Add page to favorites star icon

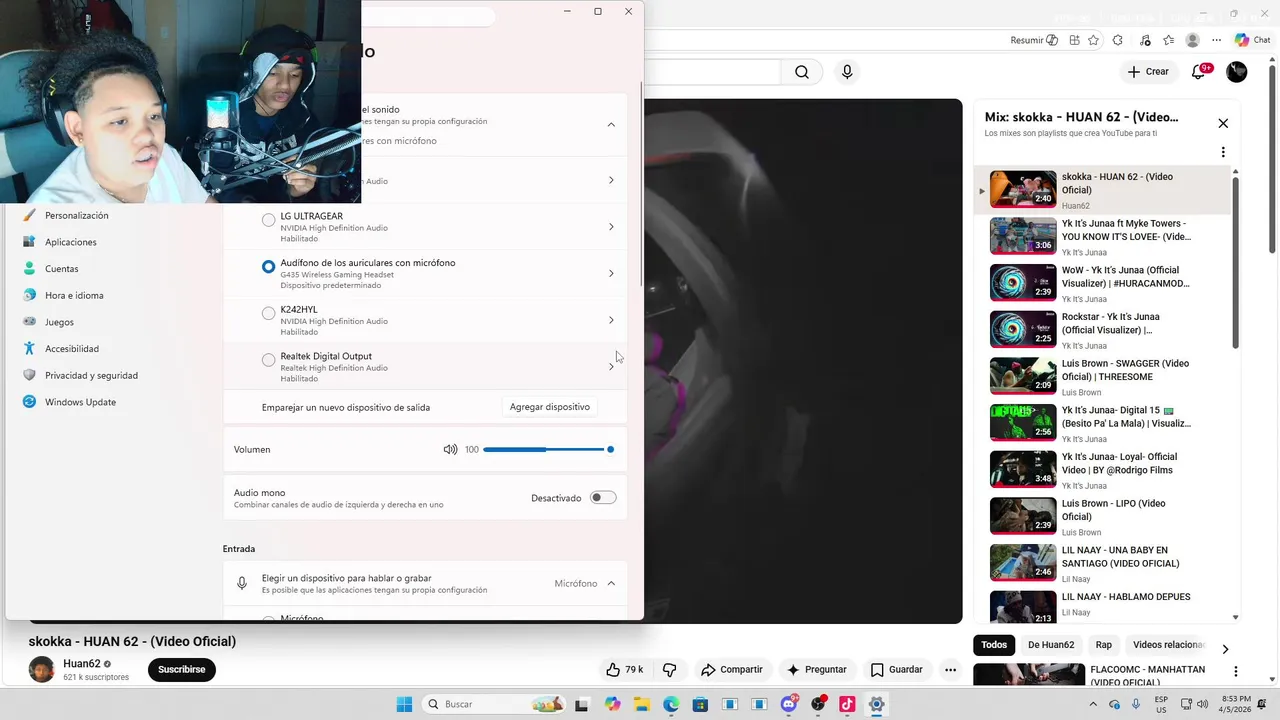(1094, 40)
